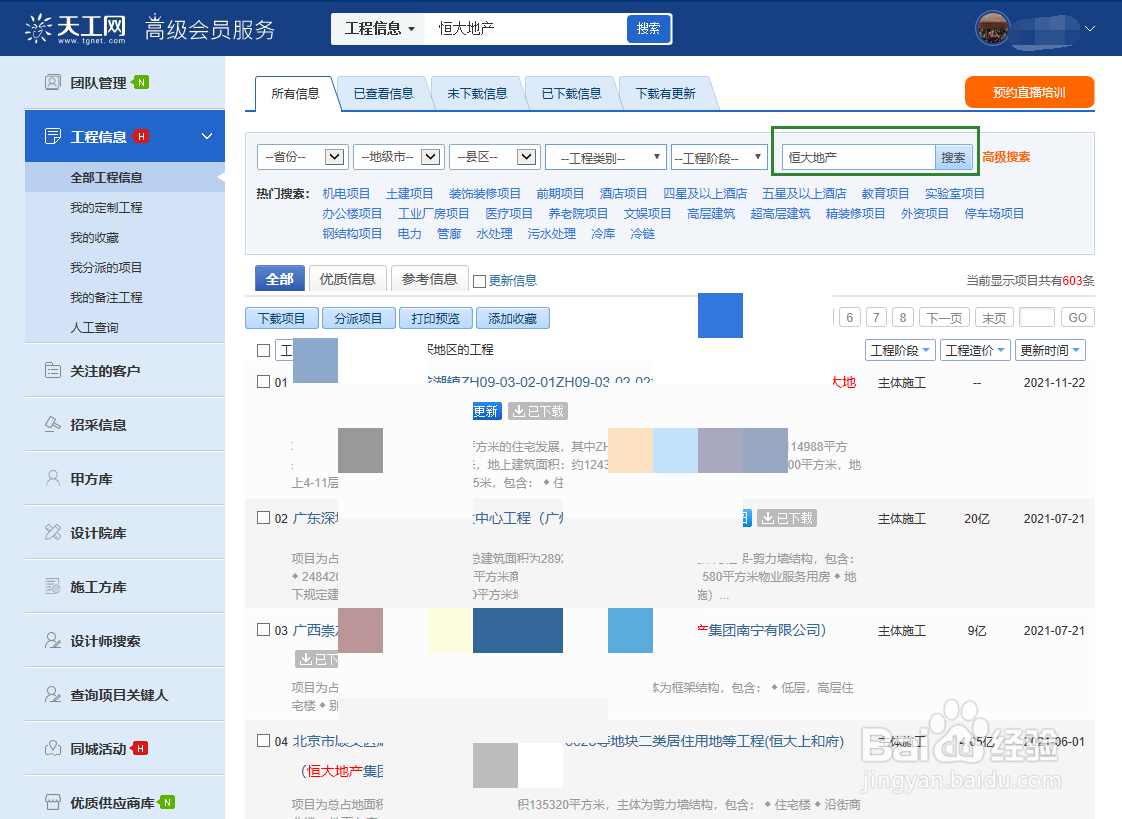Click the 招采信息 sidebar icon

click(52, 424)
